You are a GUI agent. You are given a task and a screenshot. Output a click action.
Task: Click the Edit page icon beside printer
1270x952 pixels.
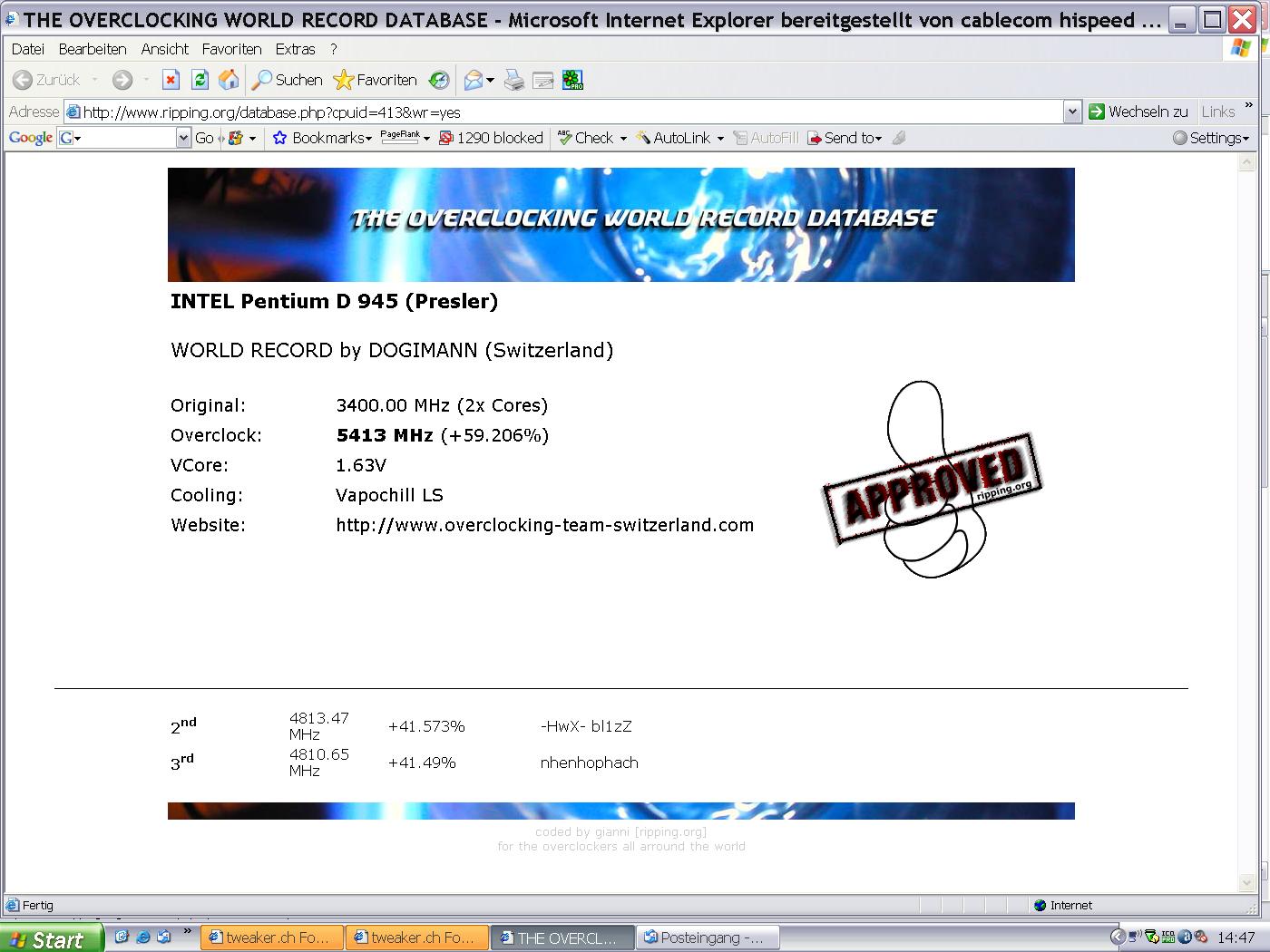(543, 81)
